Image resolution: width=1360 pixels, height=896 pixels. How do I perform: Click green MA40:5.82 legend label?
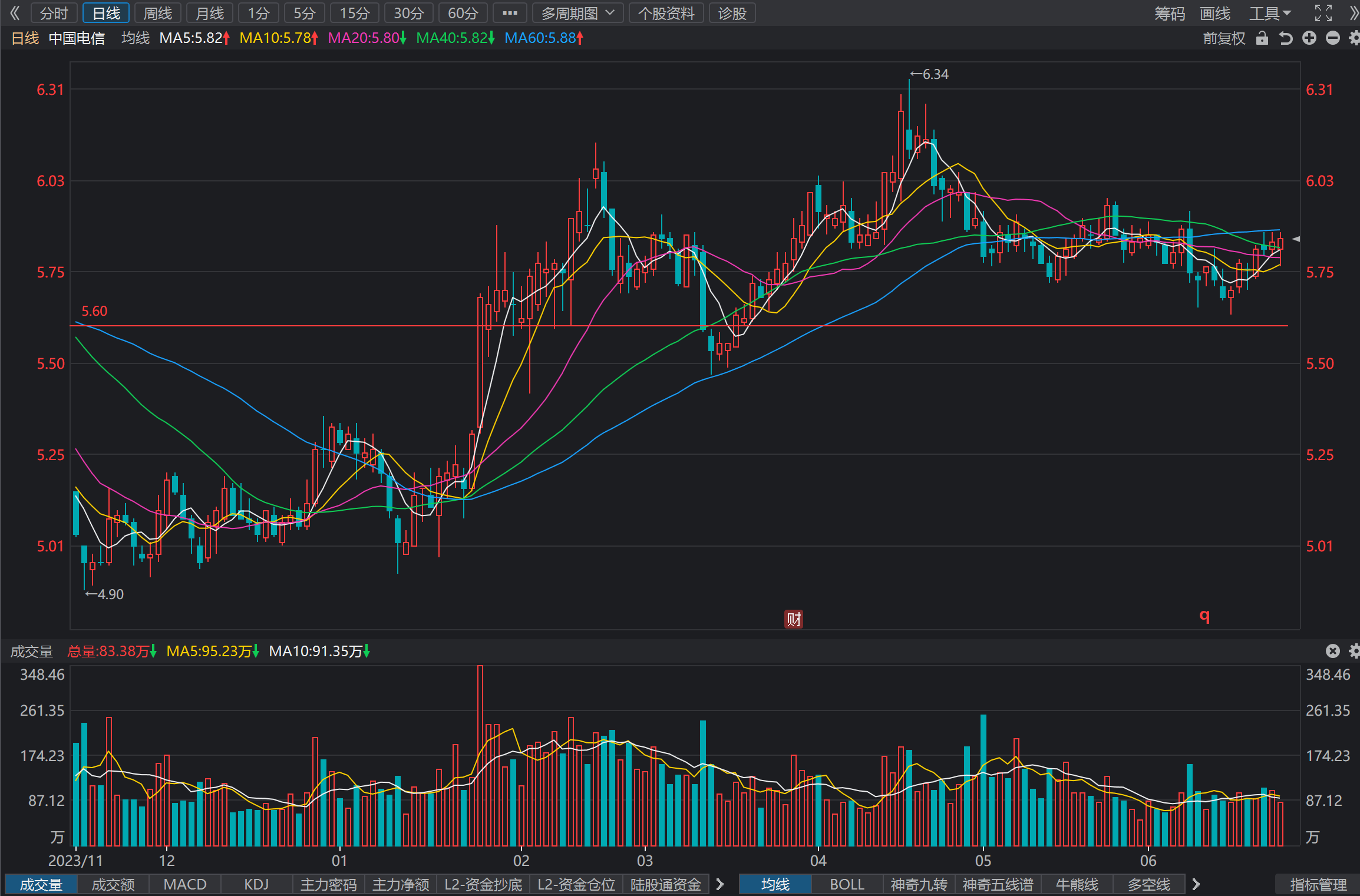[455, 38]
